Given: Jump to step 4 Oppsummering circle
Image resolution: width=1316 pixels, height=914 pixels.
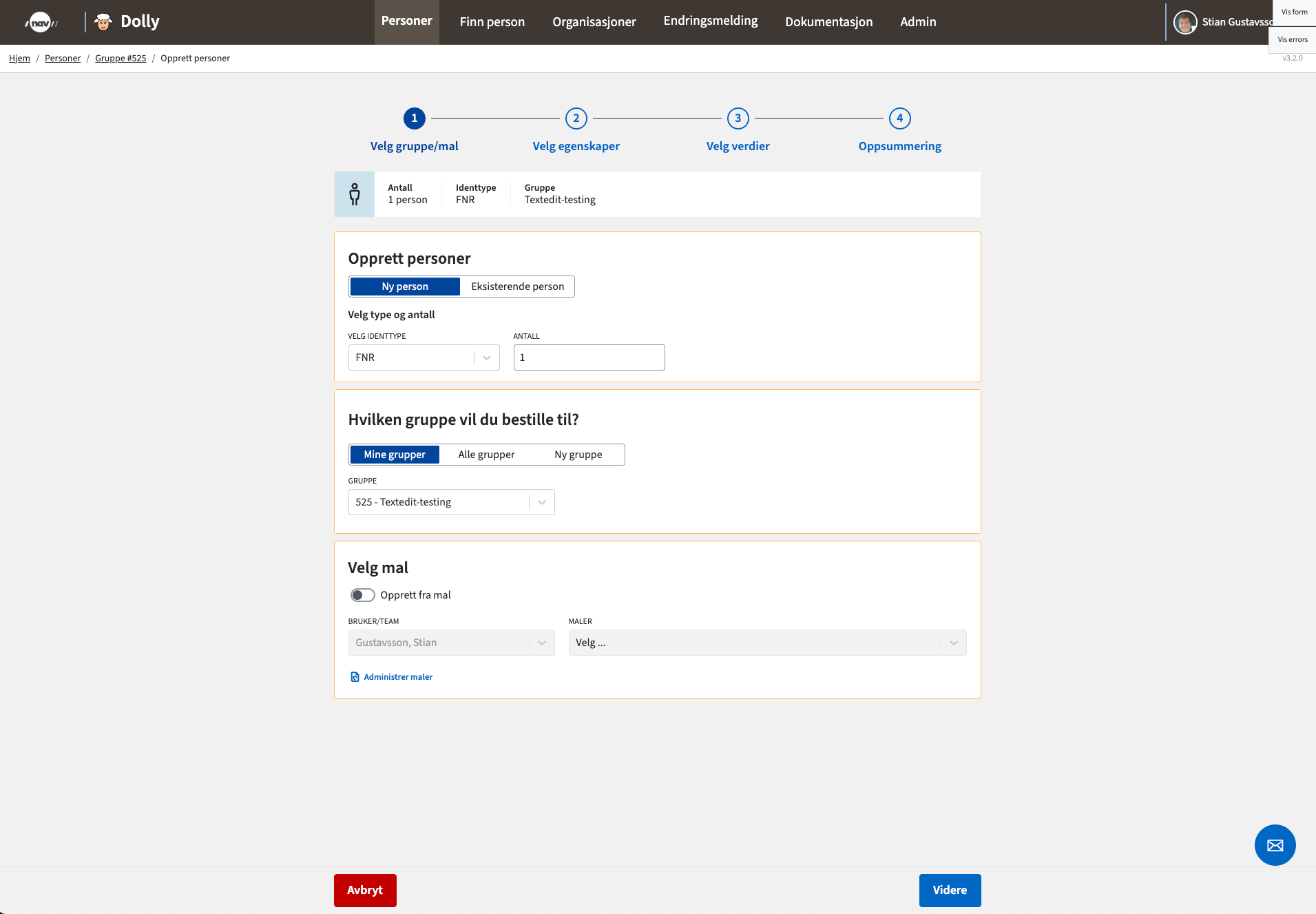Looking at the screenshot, I should (899, 118).
